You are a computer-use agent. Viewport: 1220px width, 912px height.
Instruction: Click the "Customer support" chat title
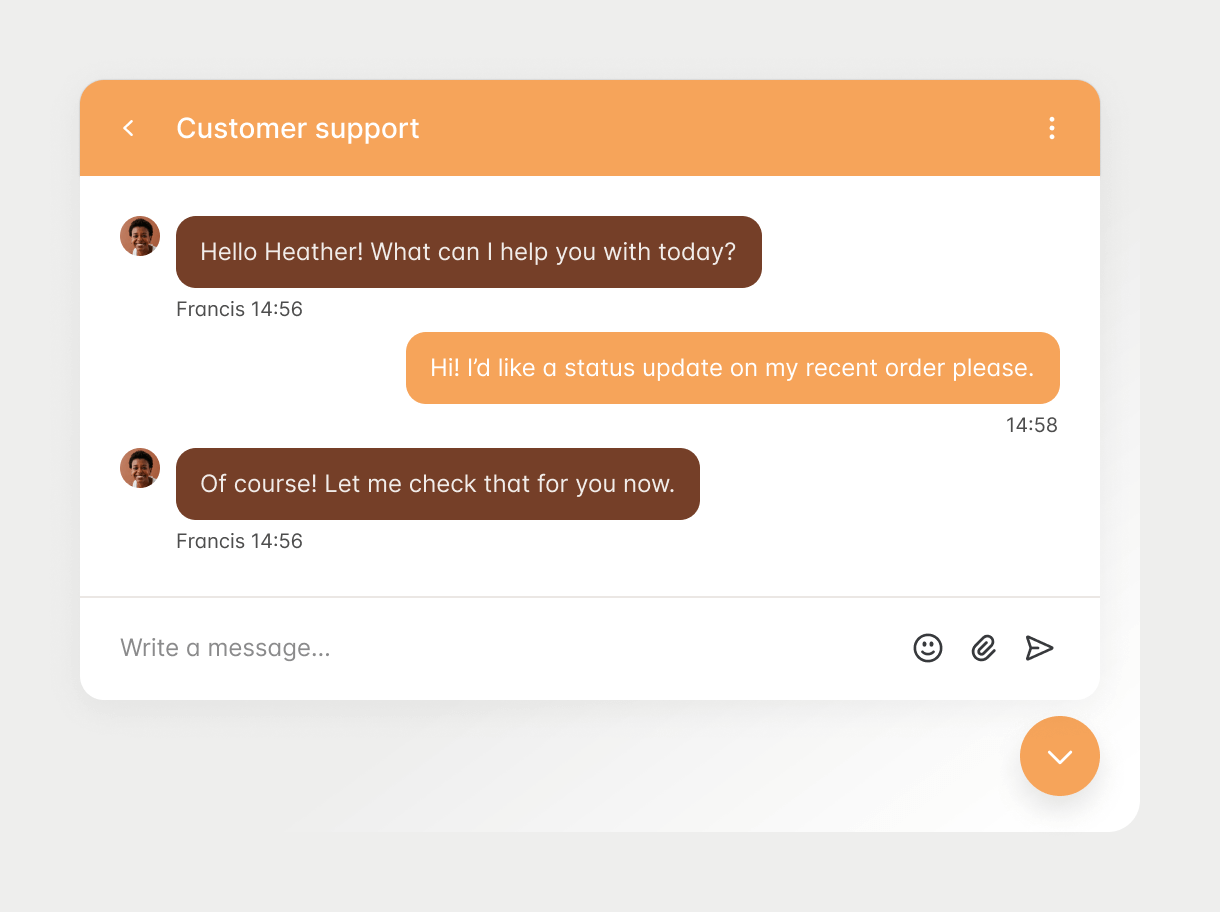pos(297,128)
